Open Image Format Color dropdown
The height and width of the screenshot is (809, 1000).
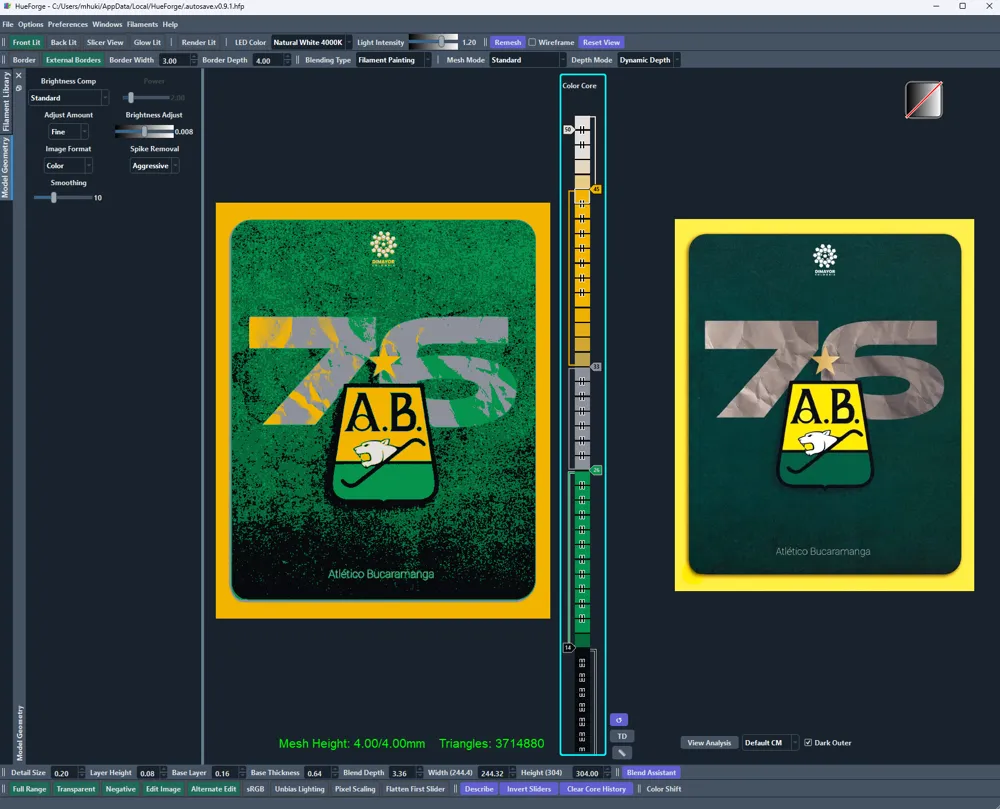[x=68, y=165]
